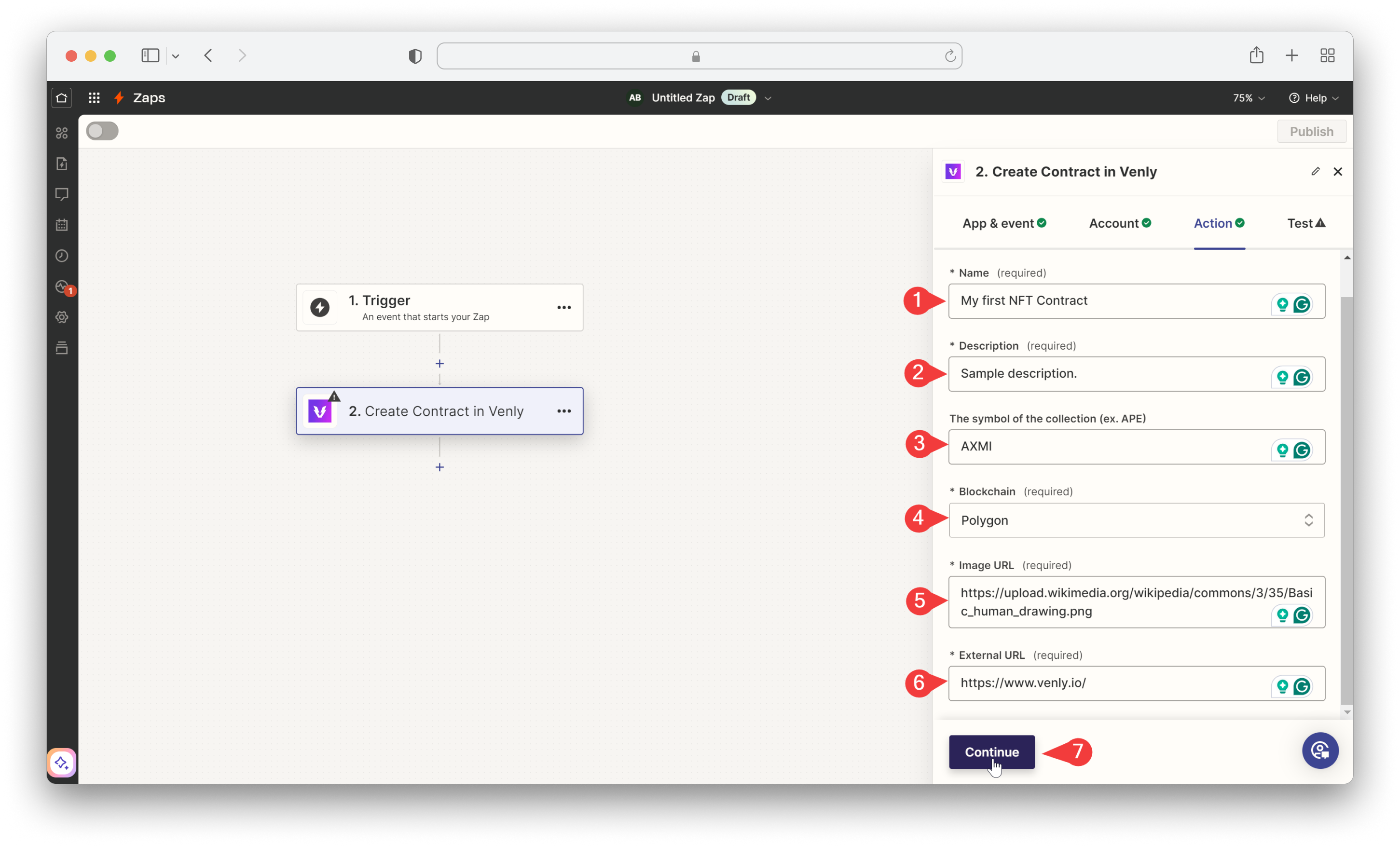Click the Publish button
Viewport: 1400px width, 846px height.
point(1311,132)
